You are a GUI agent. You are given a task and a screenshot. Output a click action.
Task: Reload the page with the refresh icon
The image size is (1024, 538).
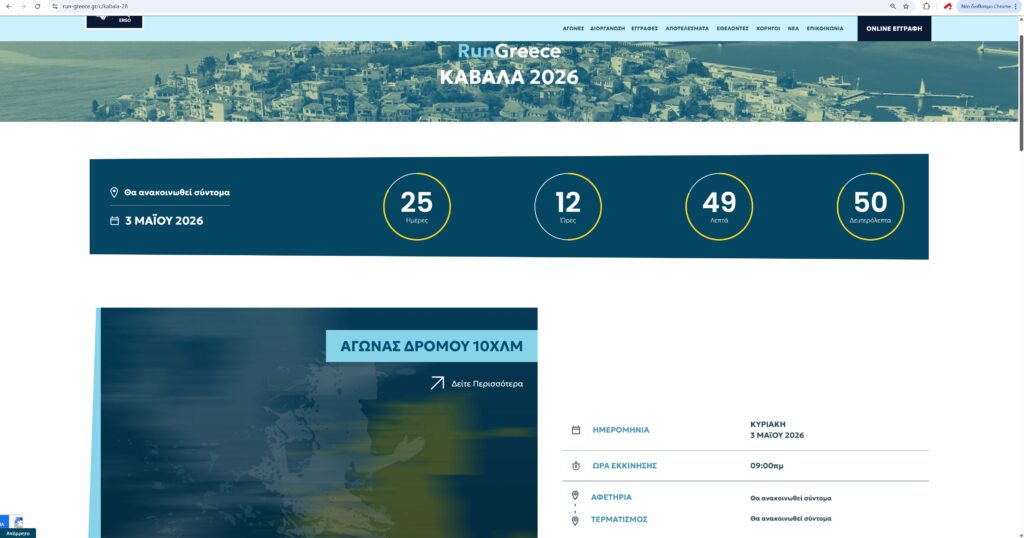37,6
